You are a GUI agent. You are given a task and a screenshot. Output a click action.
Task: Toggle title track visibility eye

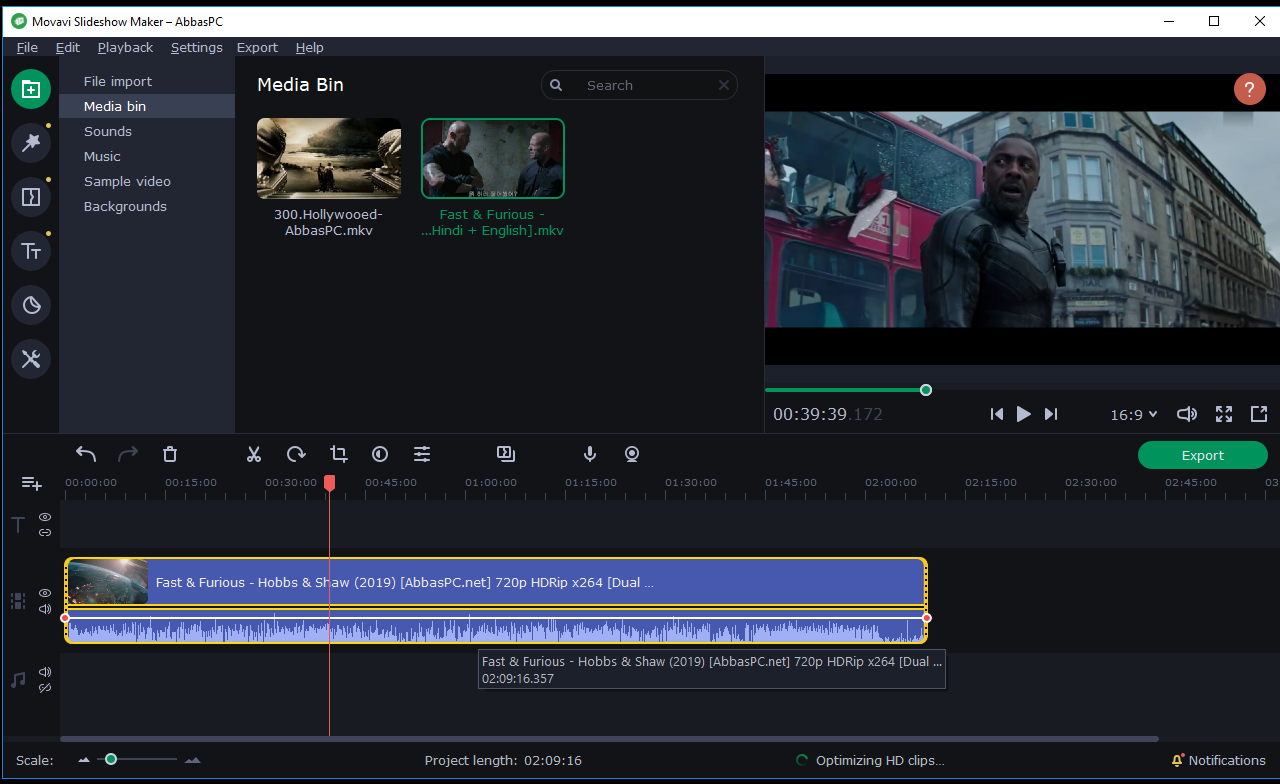point(45,517)
